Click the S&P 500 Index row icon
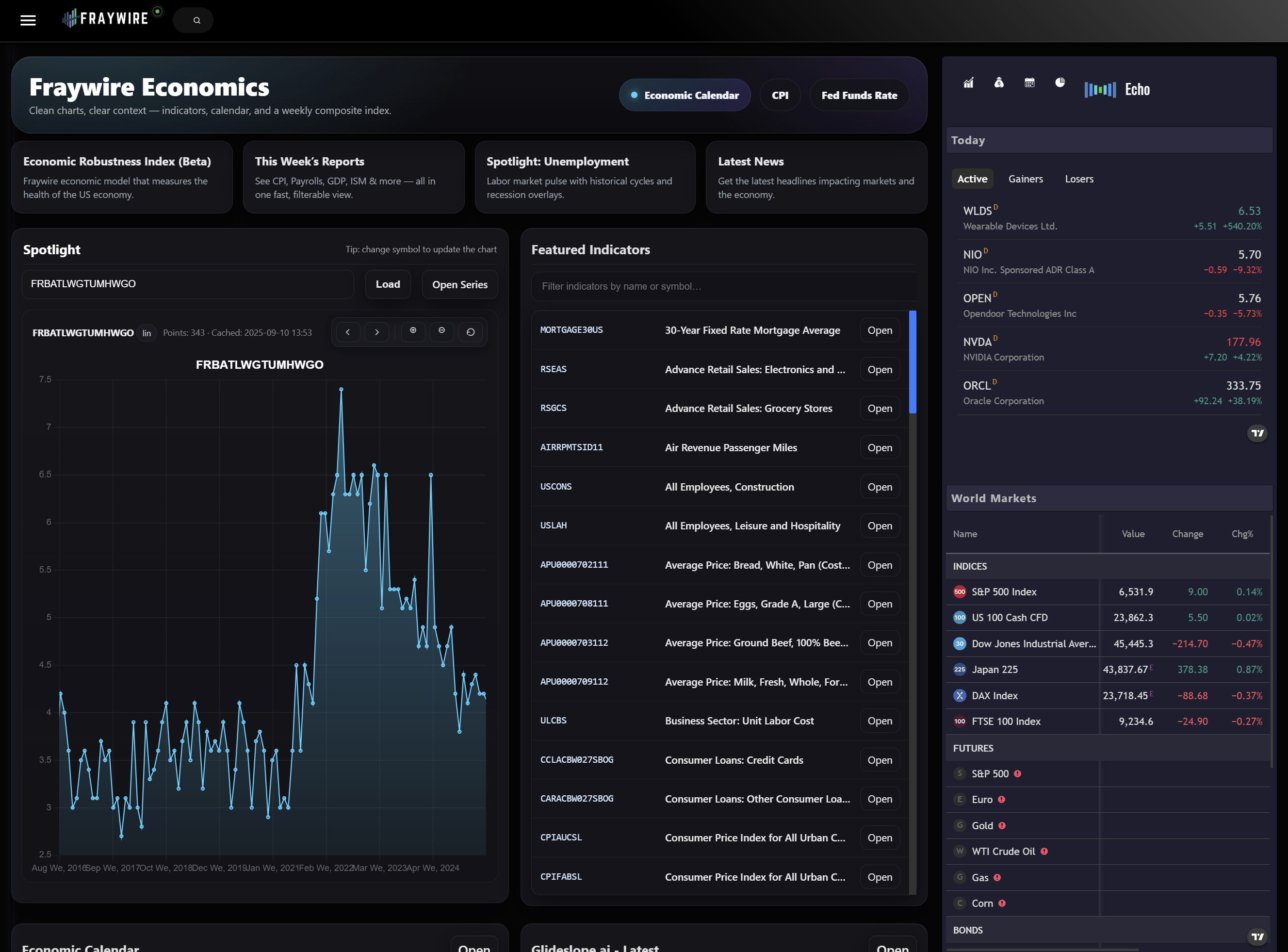 960,592
